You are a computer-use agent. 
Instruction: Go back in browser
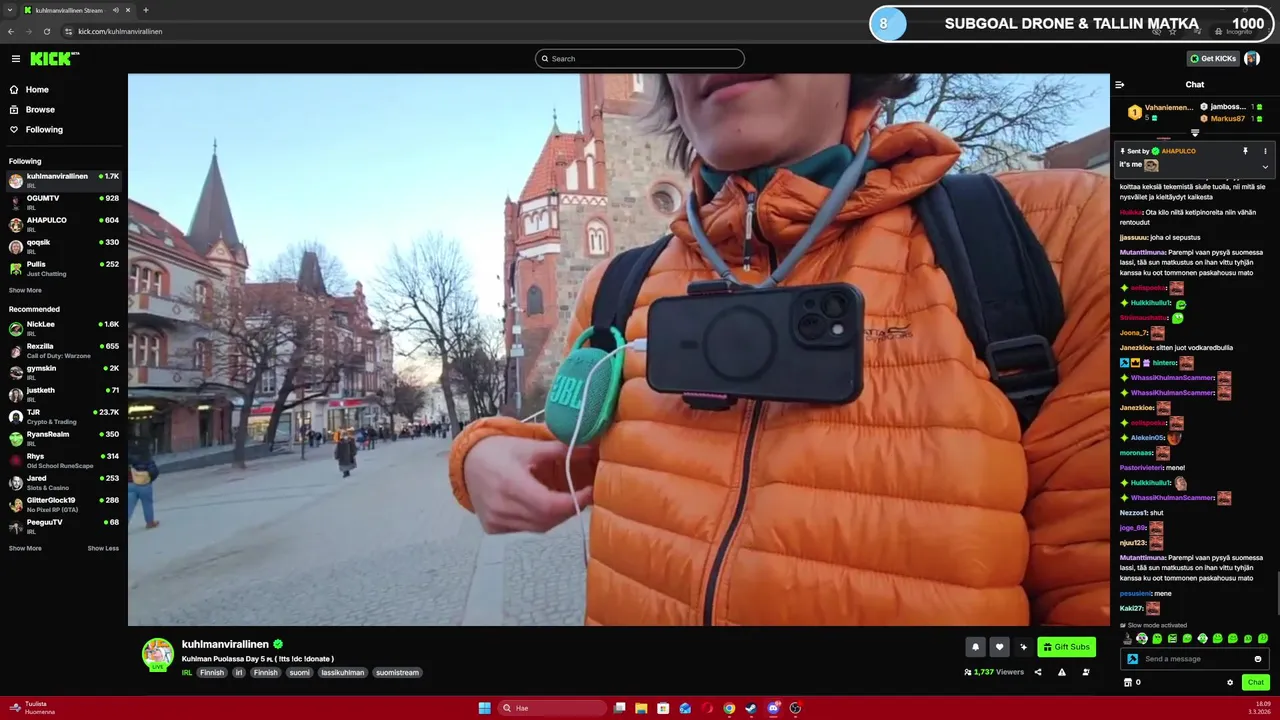pyautogui.click(x=11, y=31)
